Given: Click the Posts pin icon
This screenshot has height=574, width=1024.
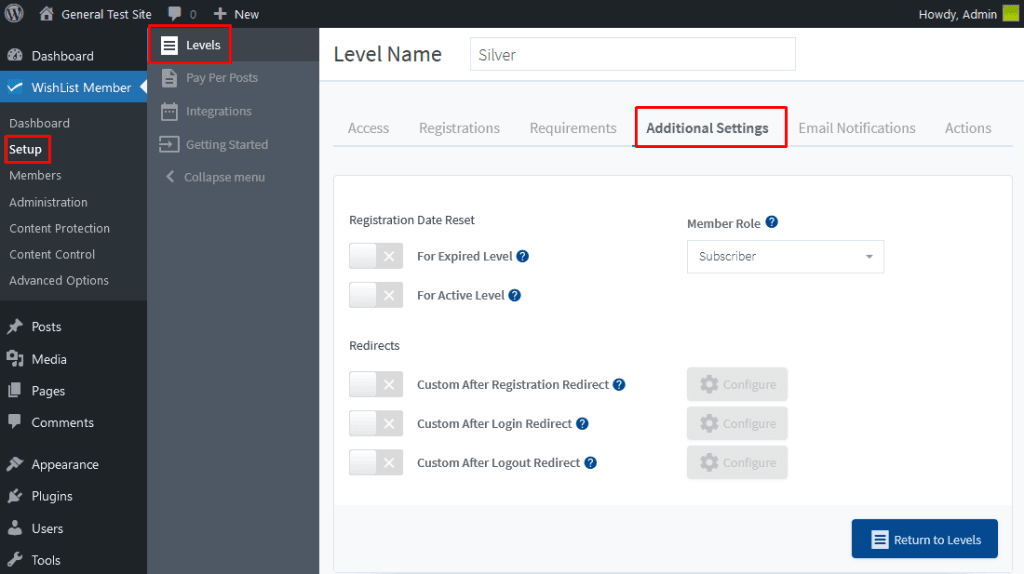Looking at the screenshot, I should 14,327.
